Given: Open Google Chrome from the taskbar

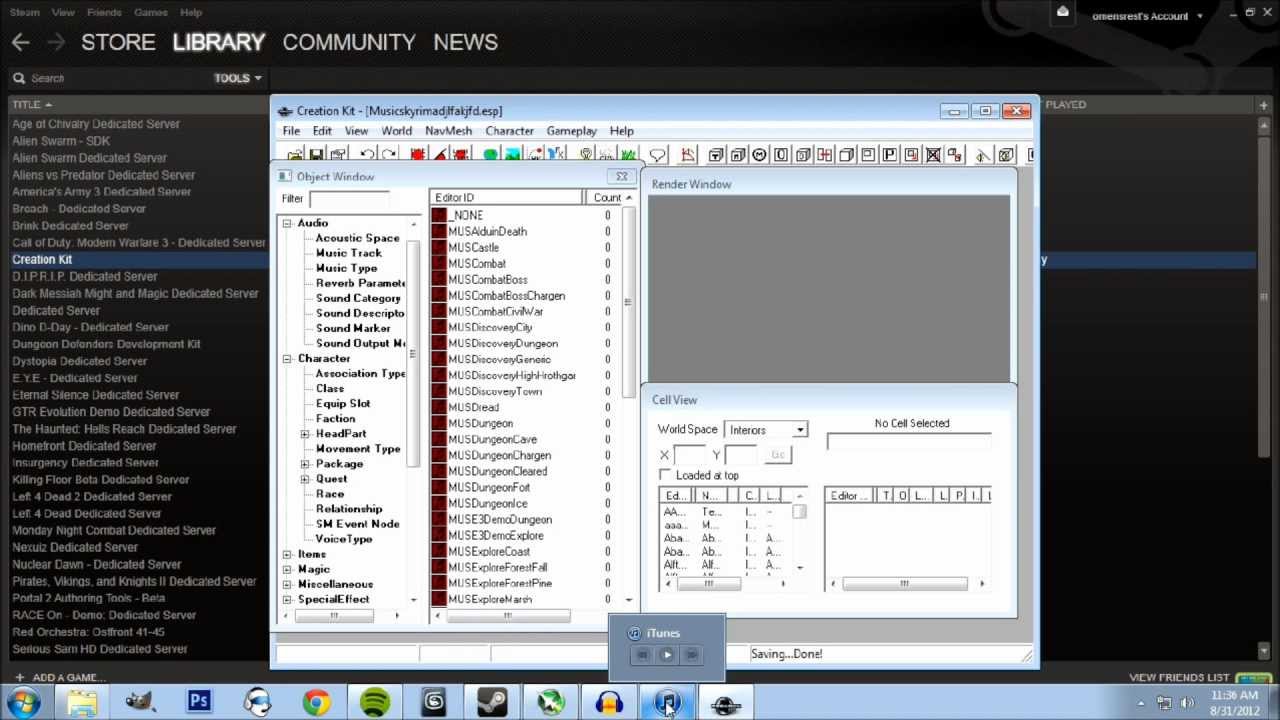Looking at the screenshot, I should point(317,703).
